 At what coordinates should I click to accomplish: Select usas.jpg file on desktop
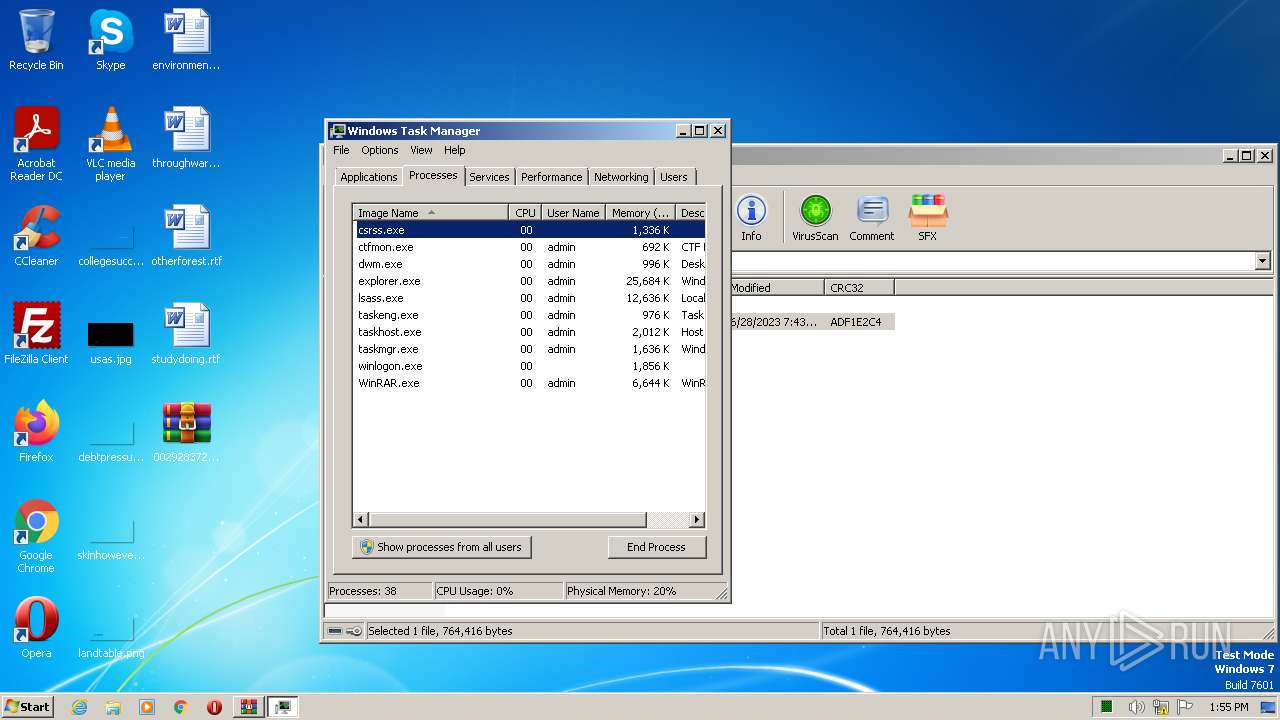110,340
